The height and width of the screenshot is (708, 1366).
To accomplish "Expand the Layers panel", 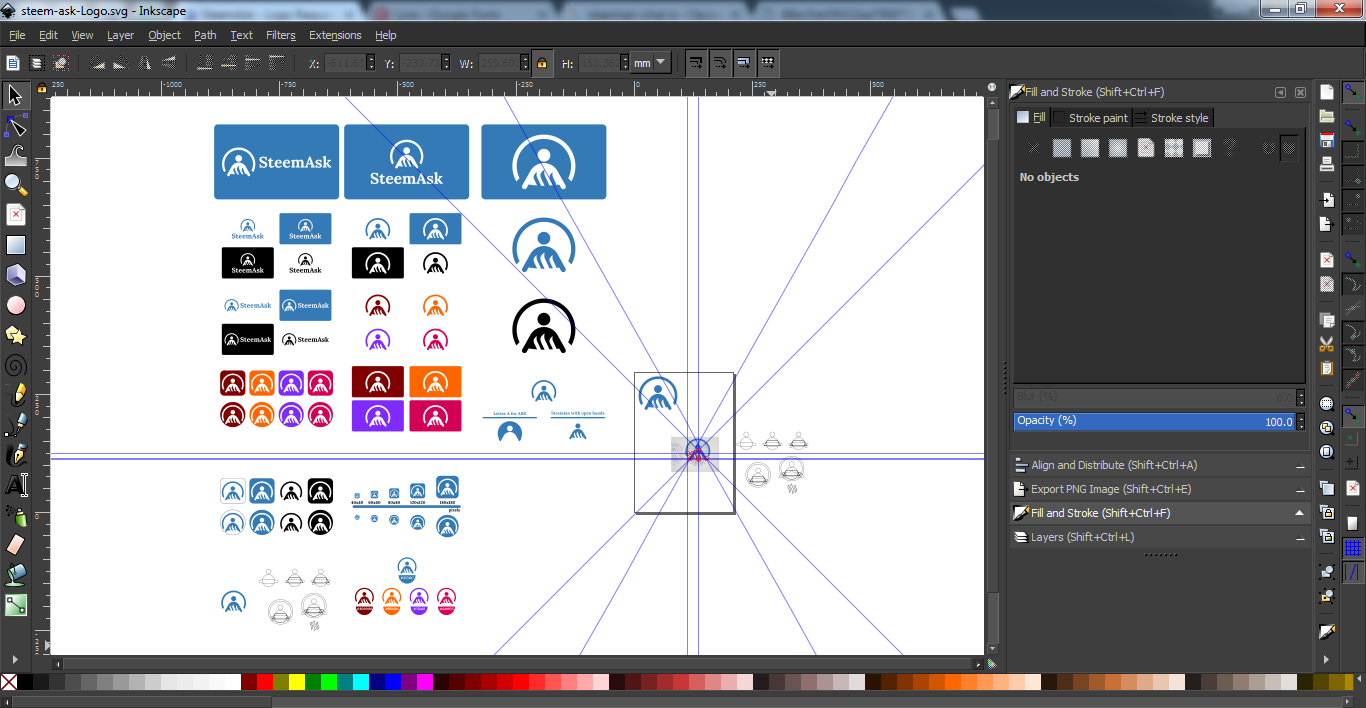I will click(1159, 537).
